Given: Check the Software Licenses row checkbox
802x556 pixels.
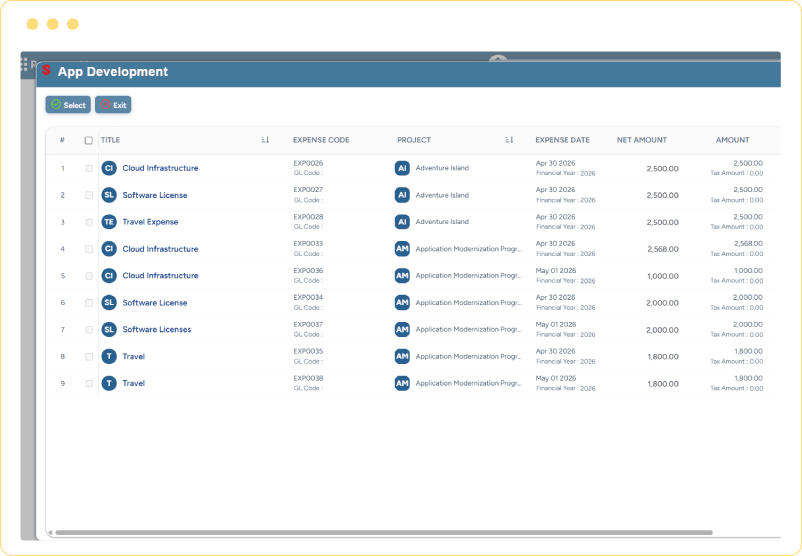Looking at the screenshot, I should (89, 329).
